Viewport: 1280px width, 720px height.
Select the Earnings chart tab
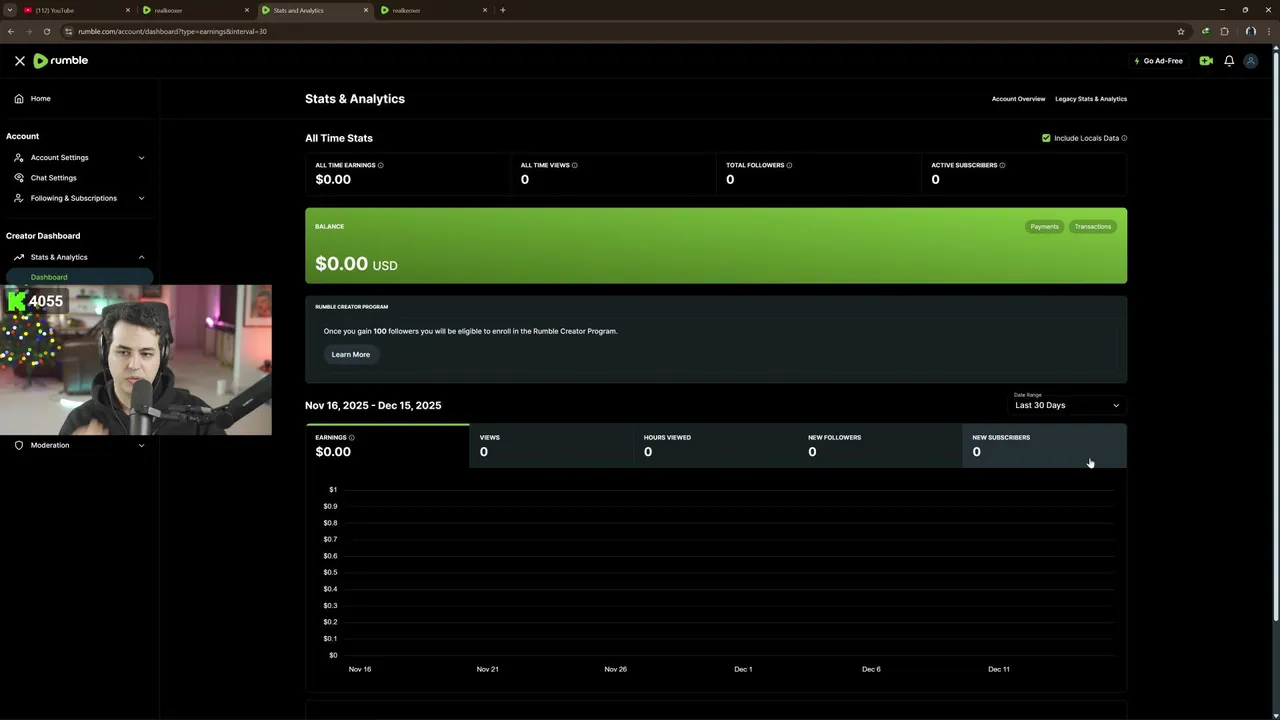387,446
